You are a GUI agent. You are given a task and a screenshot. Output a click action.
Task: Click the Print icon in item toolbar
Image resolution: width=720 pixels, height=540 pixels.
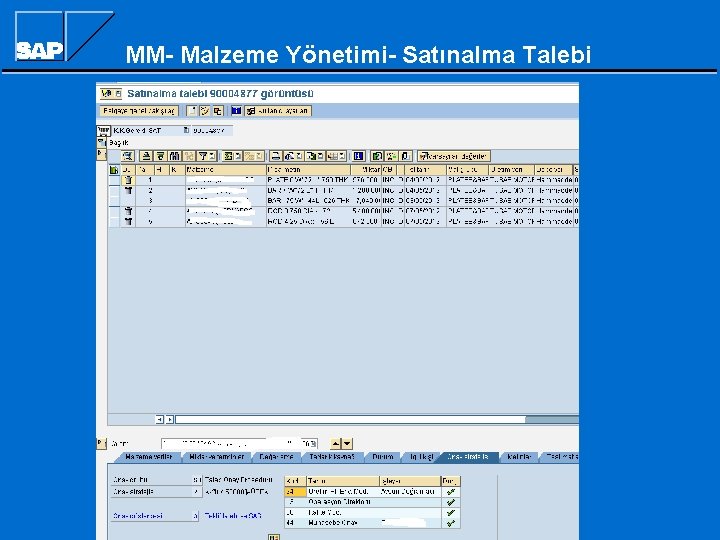point(276,156)
